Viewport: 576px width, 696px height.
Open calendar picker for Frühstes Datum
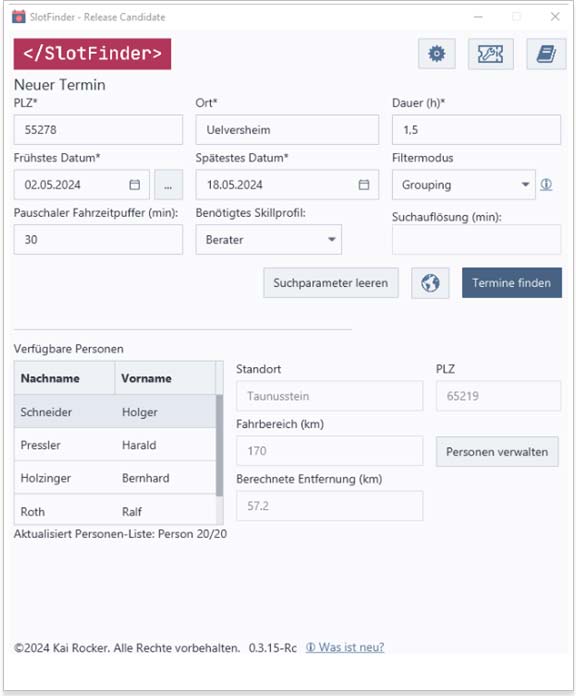click(x=134, y=185)
